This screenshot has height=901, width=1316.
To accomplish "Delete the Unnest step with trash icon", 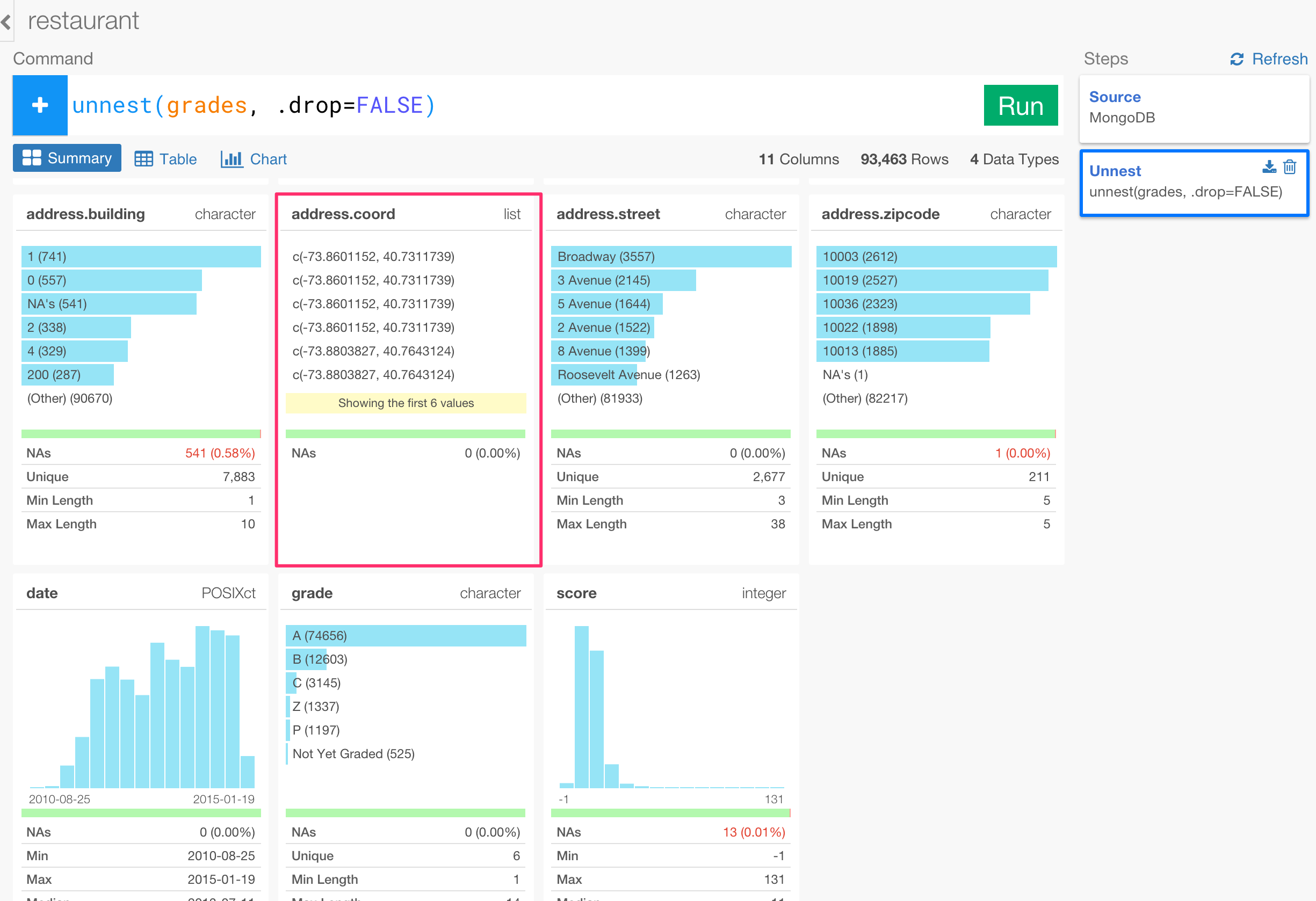I will 1290,166.
